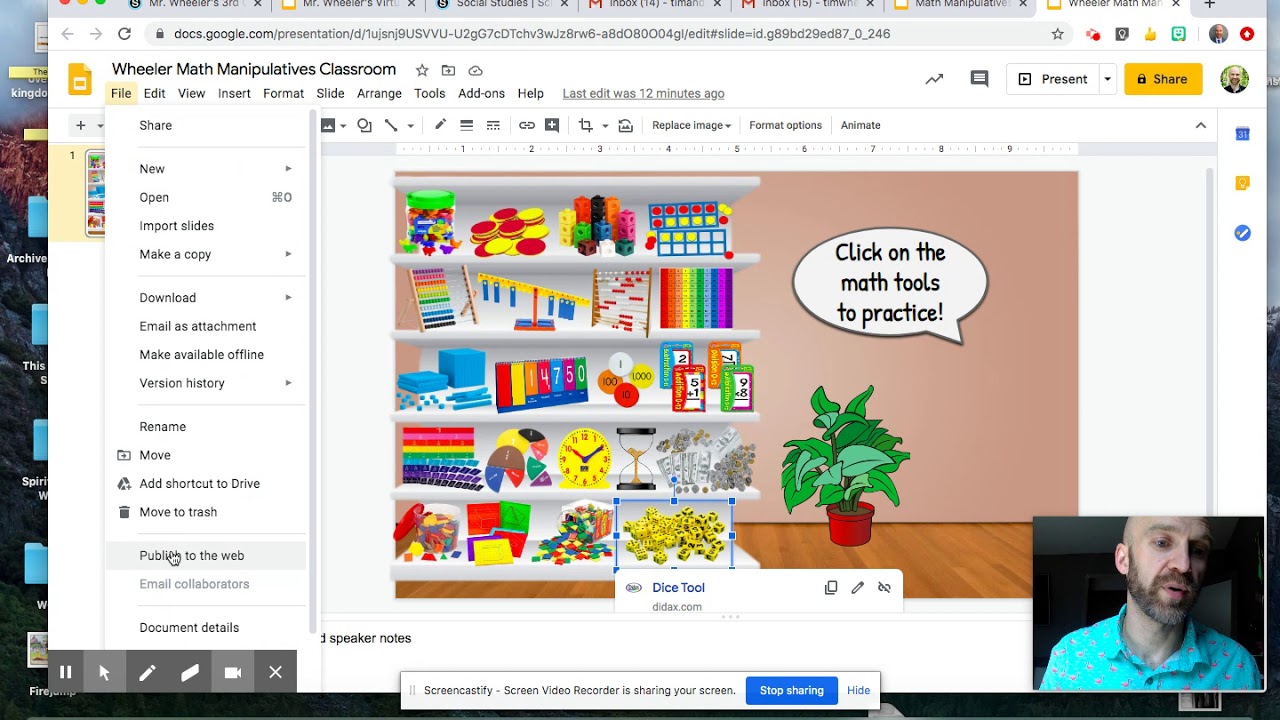Edit the Dice Tool link
1280x720 pixels.
point(858,588)
